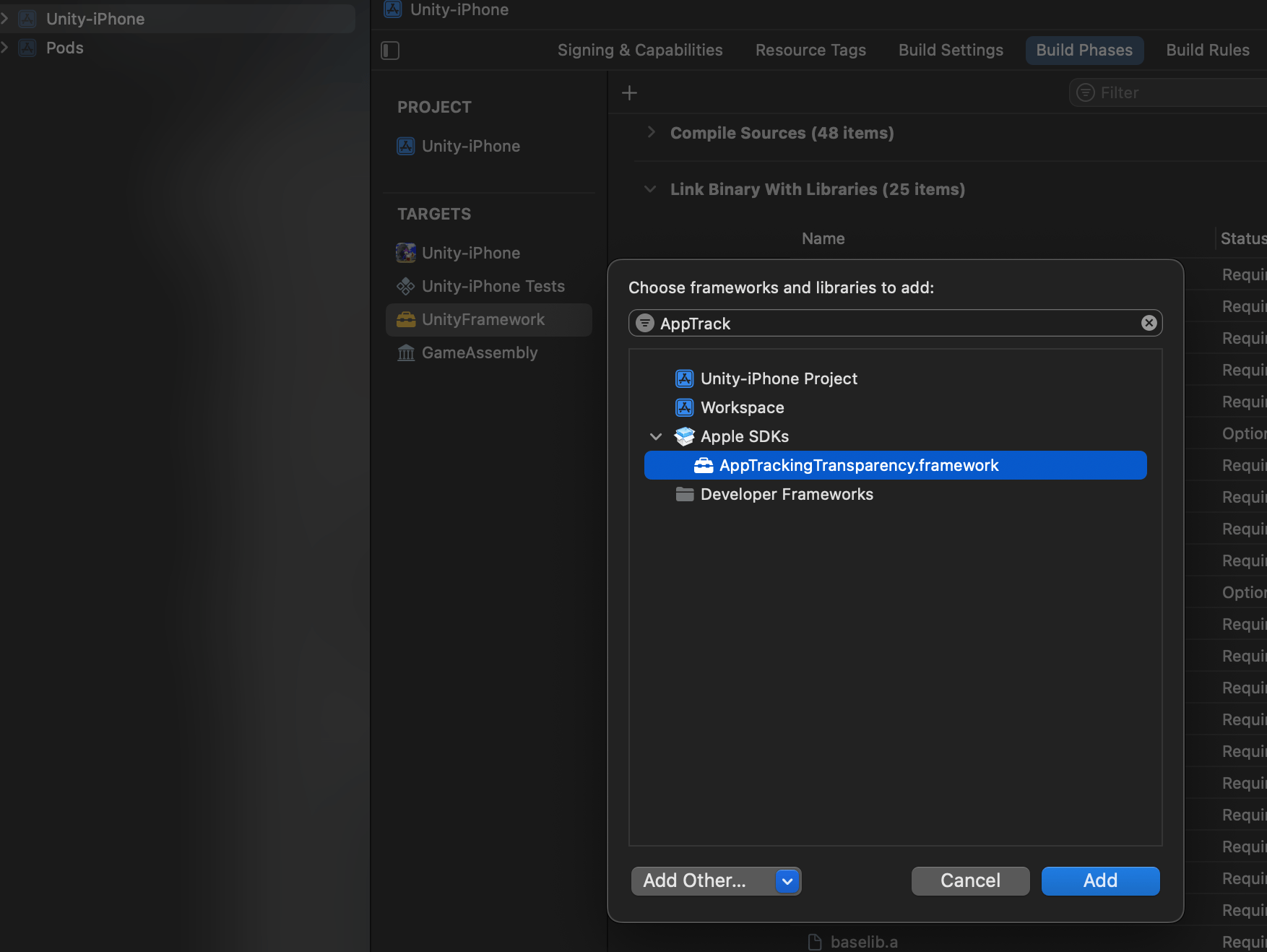Collapse the Apple SDKs group
The height and width of the screenshot is (952, 1267).
(x=656, y=436)
